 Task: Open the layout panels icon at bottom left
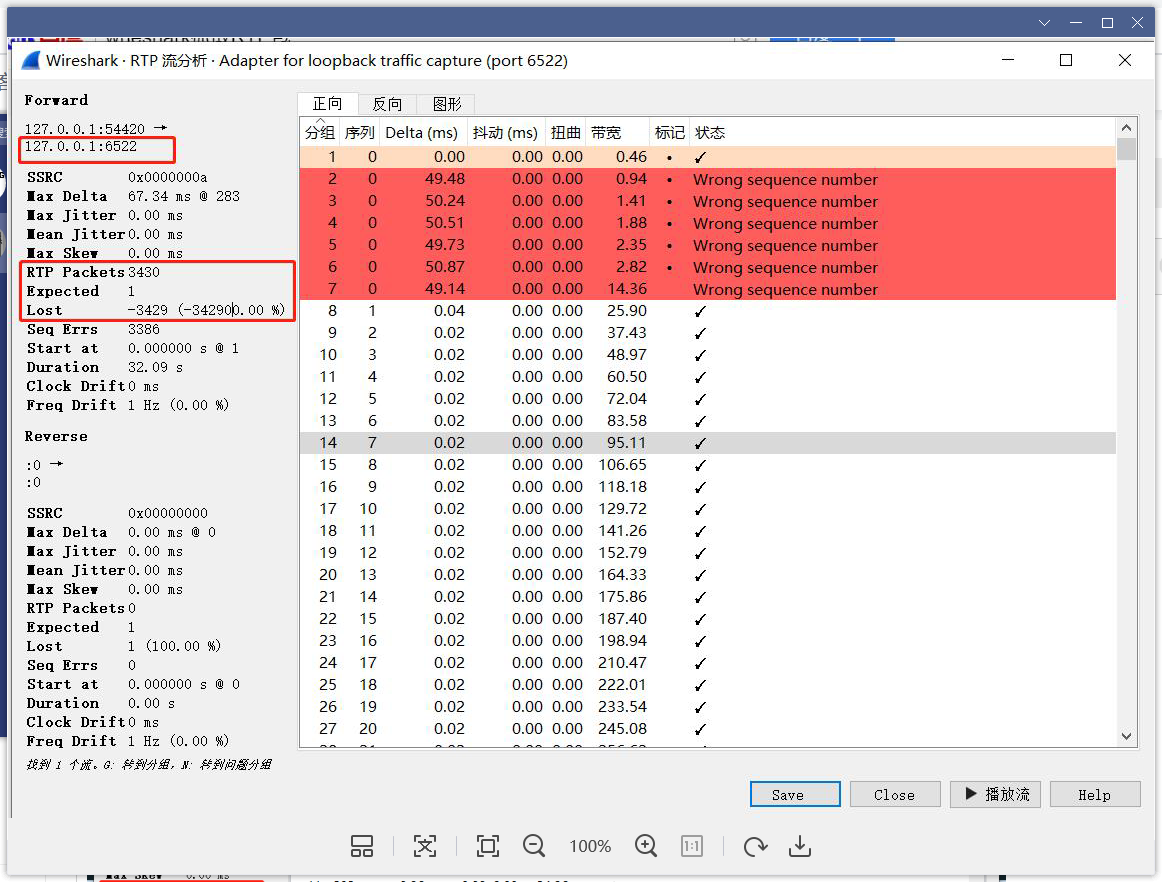pos(361,845)
